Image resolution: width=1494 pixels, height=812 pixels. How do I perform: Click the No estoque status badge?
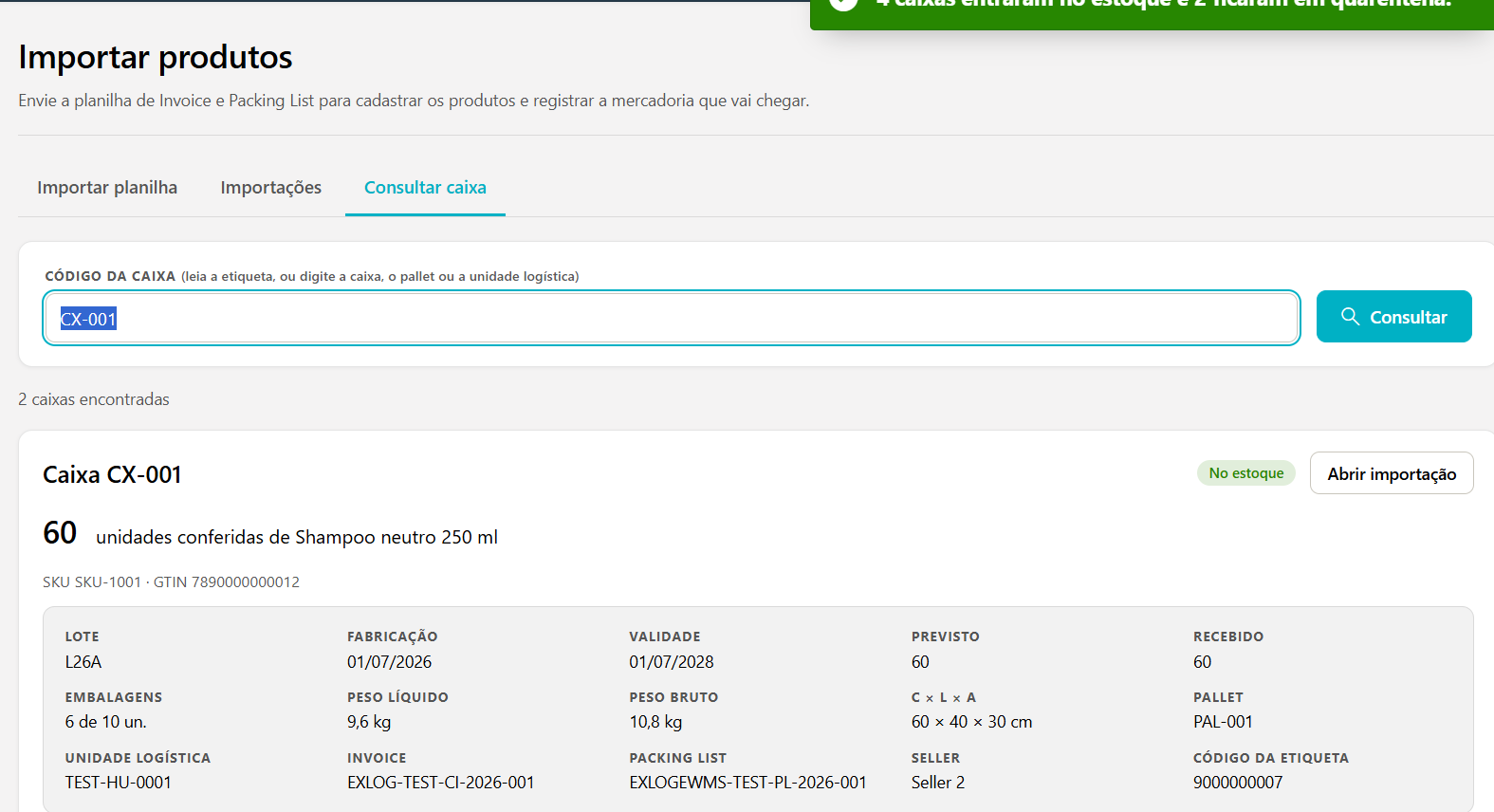[1246, 473]
